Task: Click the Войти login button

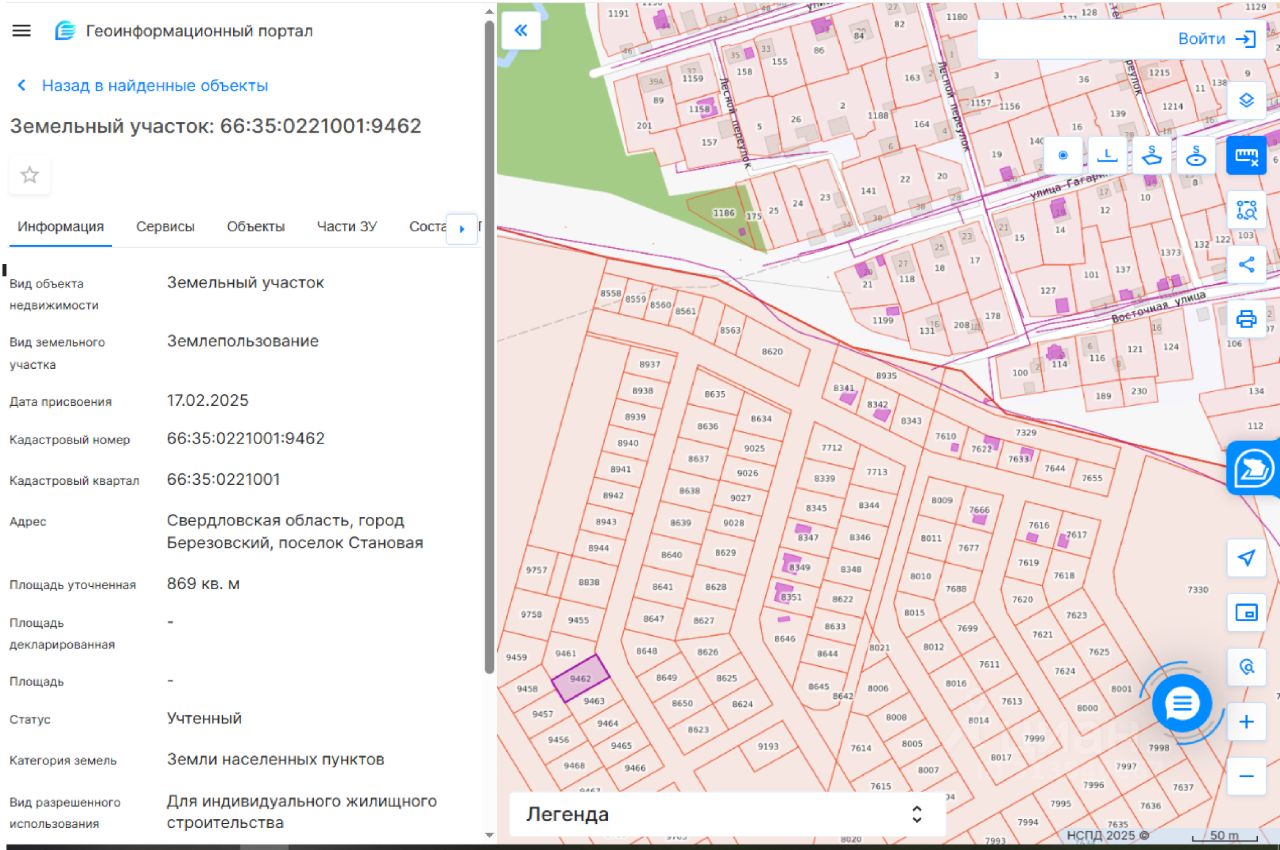Action: coord(1217,39)
